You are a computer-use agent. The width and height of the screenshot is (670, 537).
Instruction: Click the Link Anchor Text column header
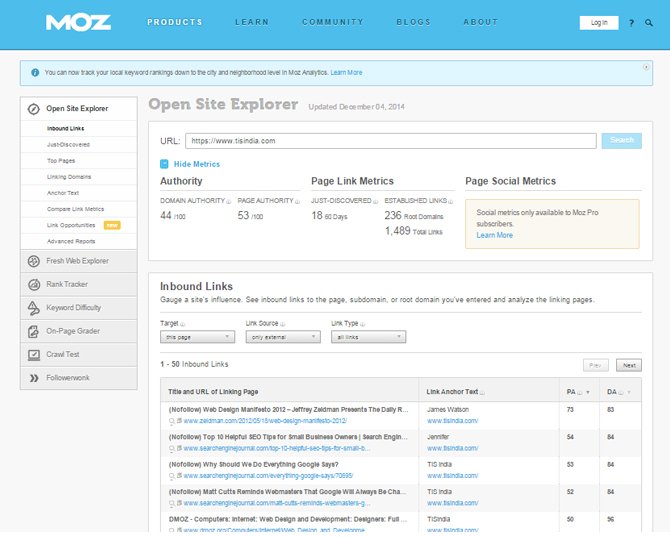point(452,392)
